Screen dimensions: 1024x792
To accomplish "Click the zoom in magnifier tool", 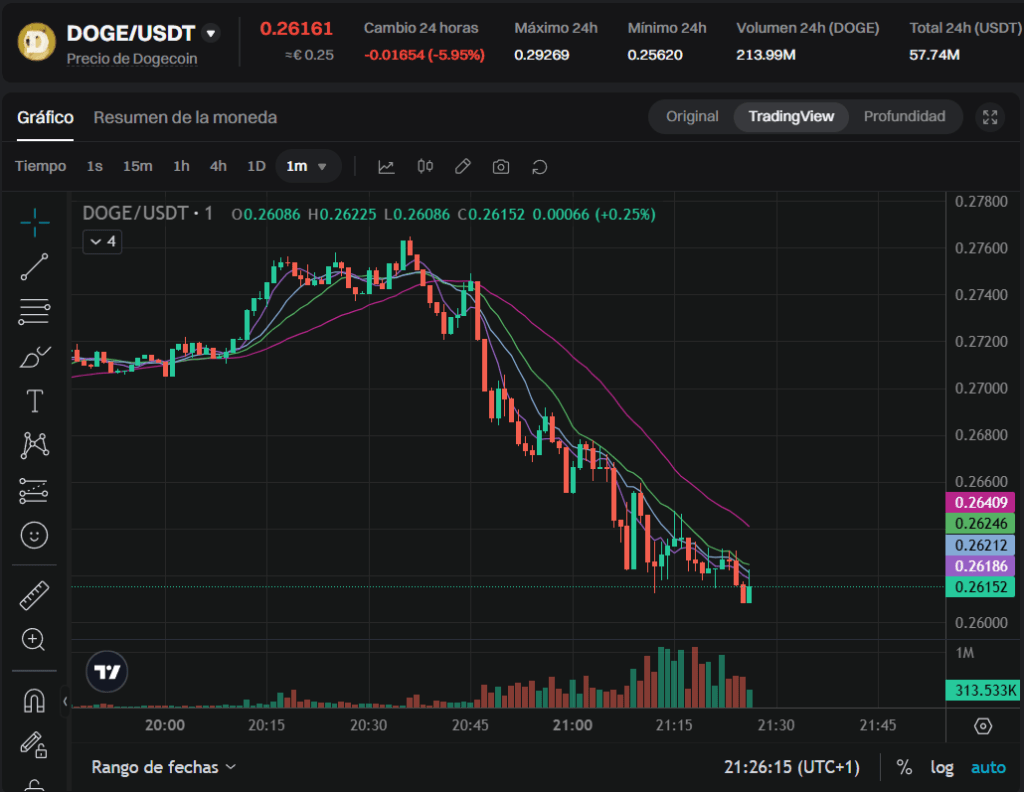I will point(34,639).
